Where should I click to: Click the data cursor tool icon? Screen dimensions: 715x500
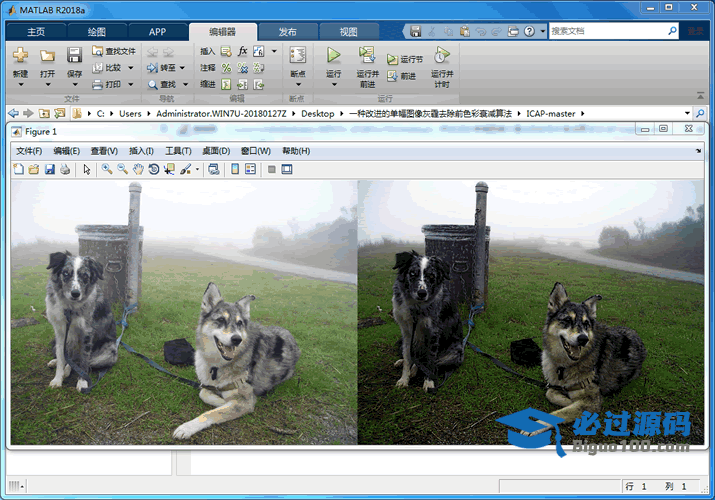point(169,170)
